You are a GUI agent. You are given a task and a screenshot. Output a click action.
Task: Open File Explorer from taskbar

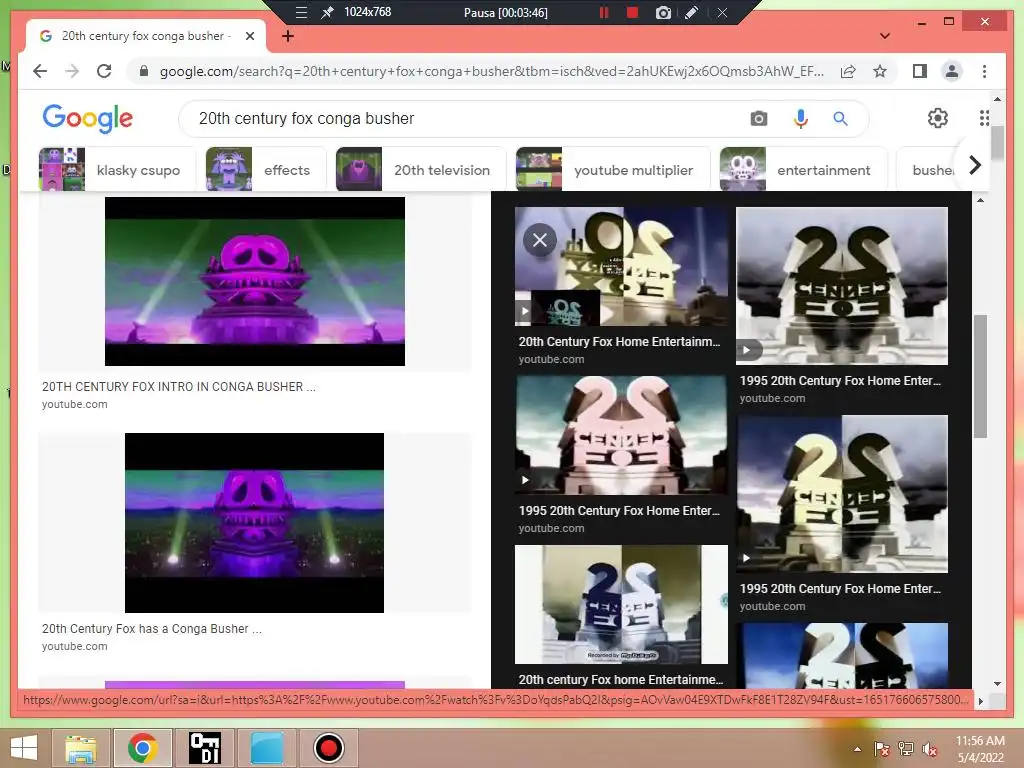81,748
